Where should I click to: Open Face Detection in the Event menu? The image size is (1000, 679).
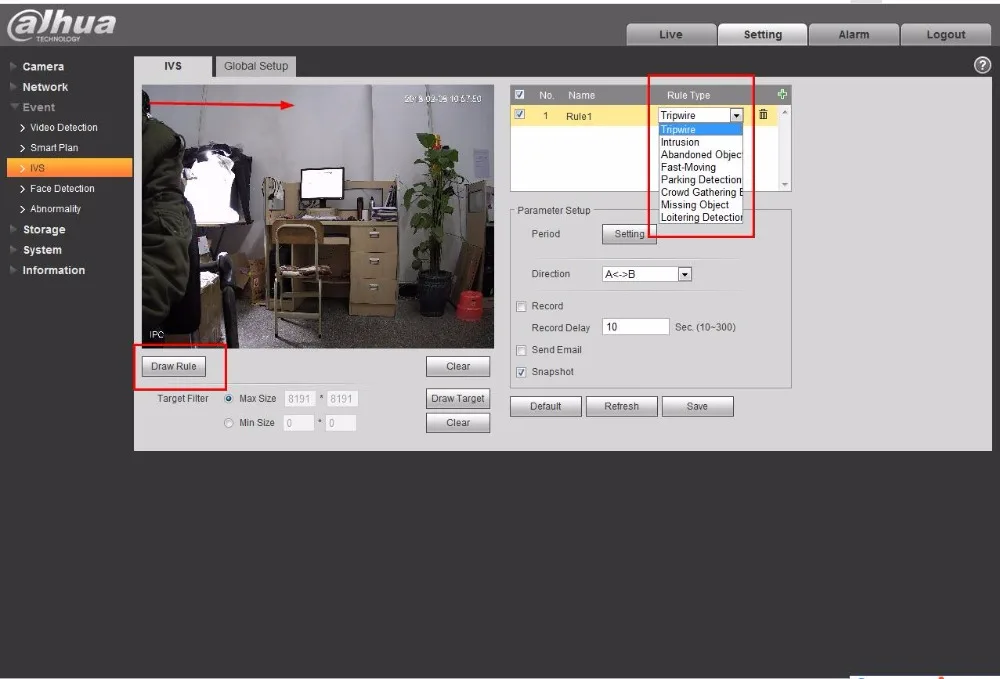point(62,189)
